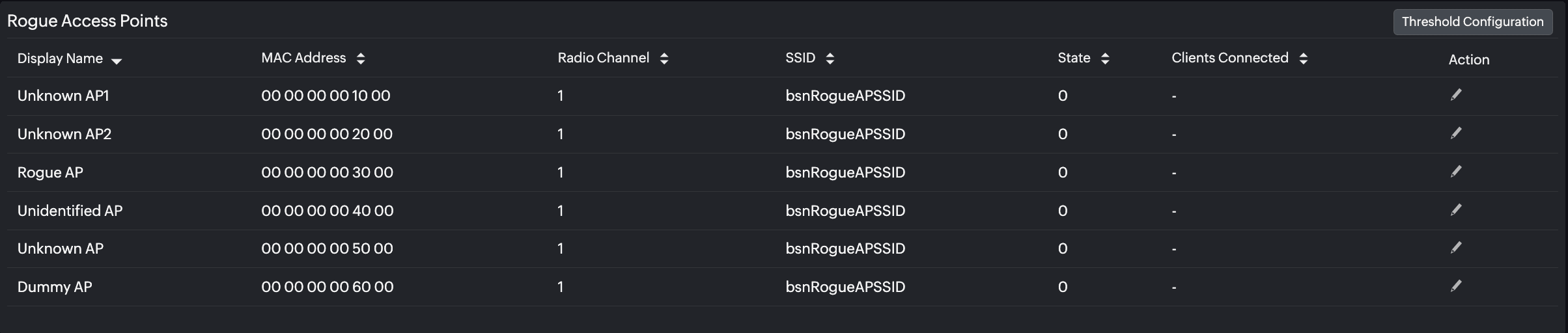Click the edit pencil for Unknown AP1

[x=1456, y=95]
